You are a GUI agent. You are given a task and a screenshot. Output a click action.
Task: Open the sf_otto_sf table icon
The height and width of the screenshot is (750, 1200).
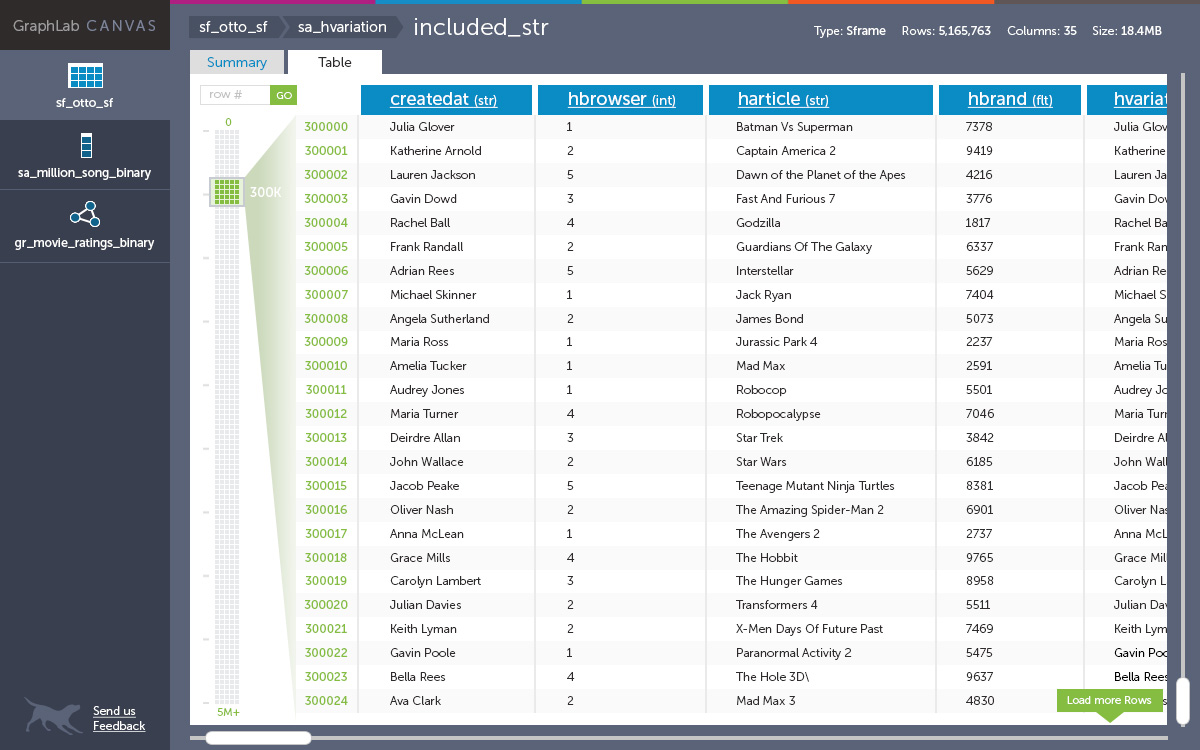(x=85, y=75)
